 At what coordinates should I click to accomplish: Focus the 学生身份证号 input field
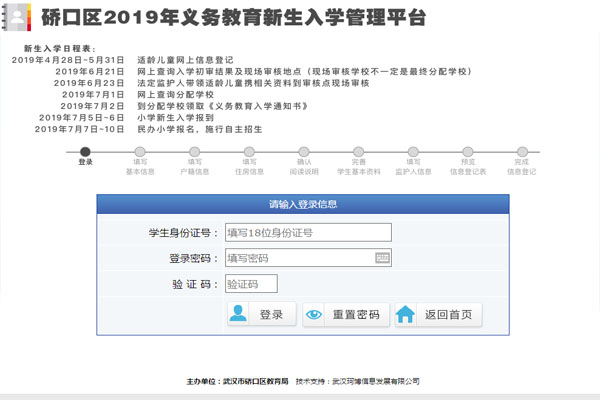coord(307,233)
